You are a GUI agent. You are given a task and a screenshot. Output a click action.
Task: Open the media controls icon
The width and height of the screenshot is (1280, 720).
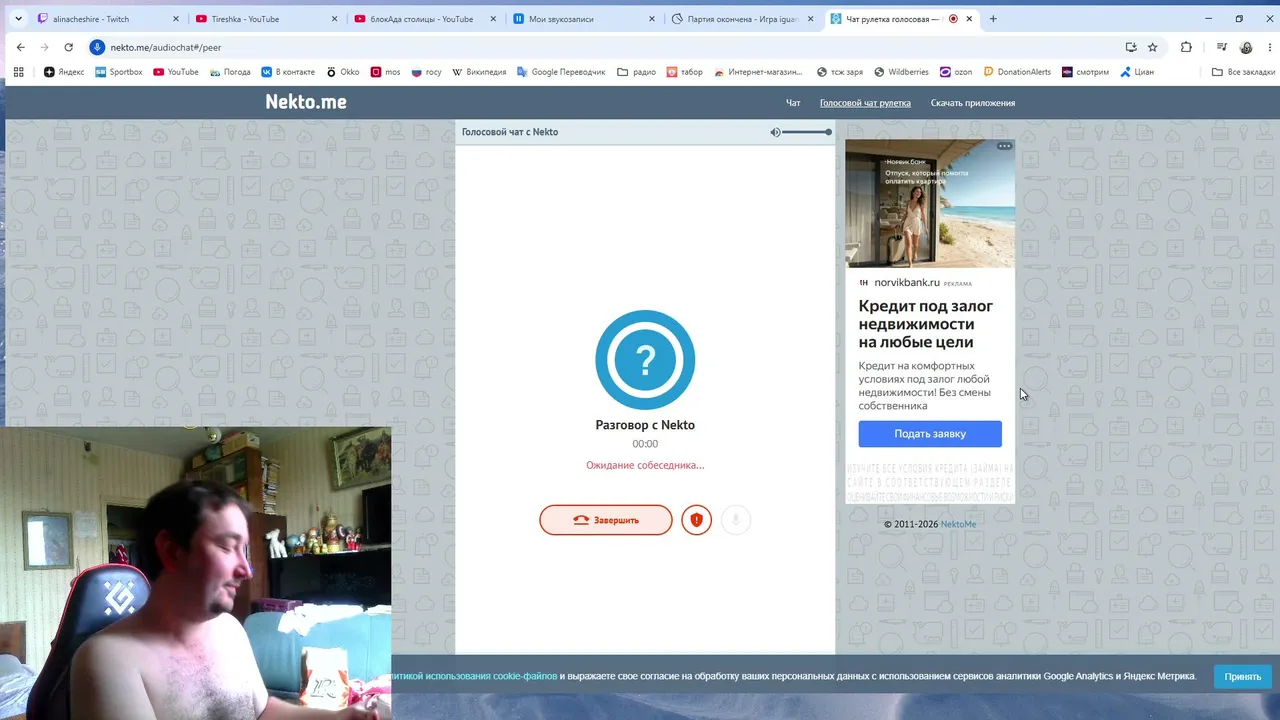[1222, 47]
